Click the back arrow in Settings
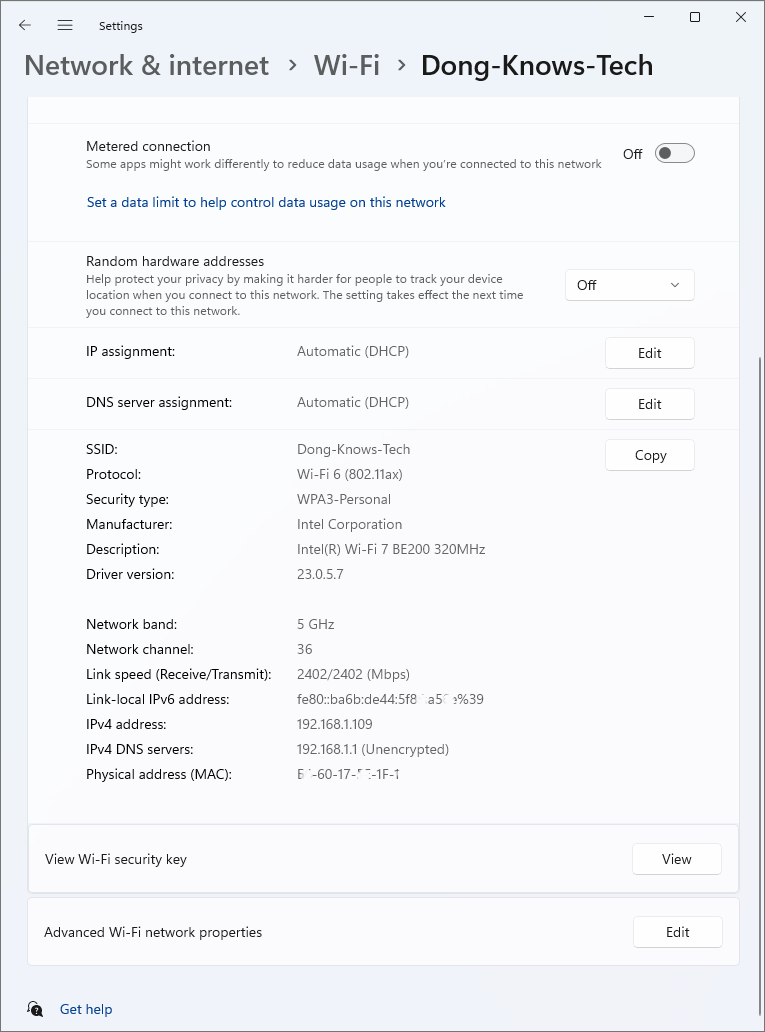765x1032 pixels. [x=24, y=25]
